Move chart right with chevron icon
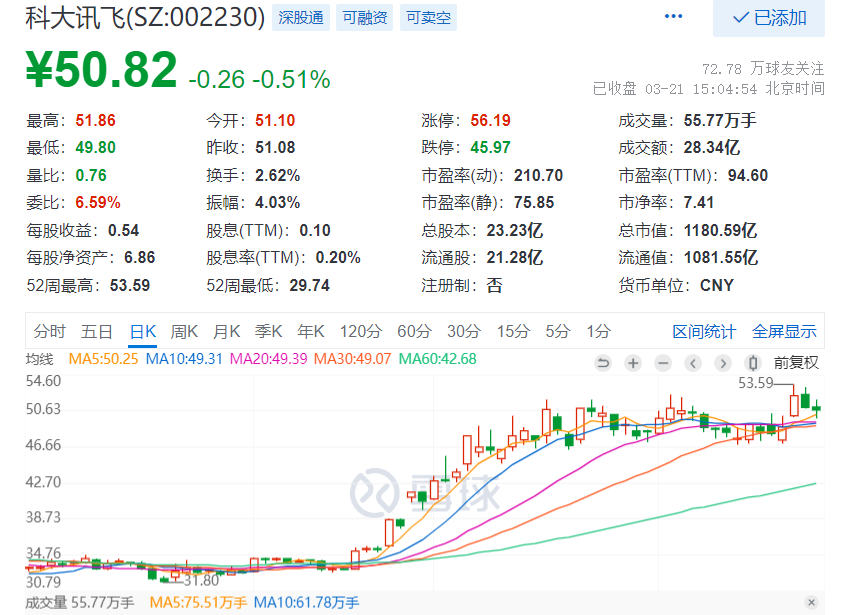The width and height of the screenshot is (854, 615). 723,363
